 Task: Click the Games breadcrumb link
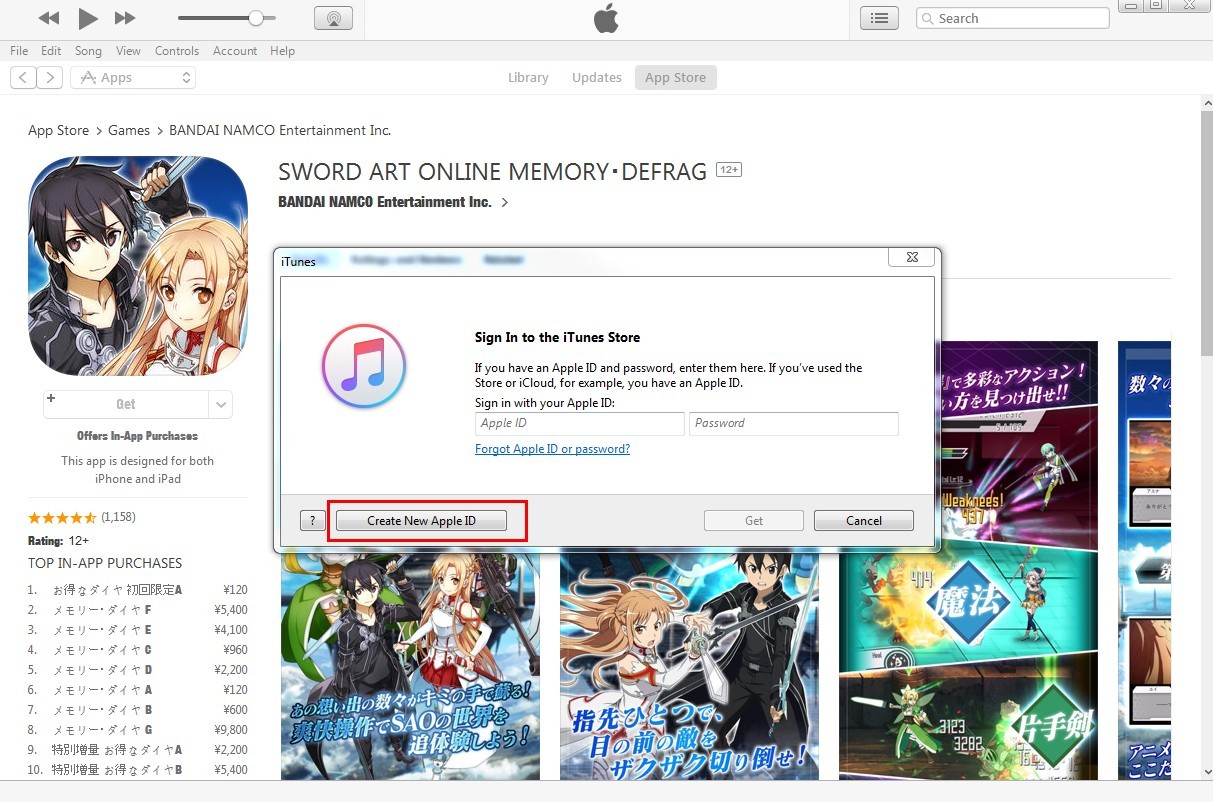(x=129, y=130)
